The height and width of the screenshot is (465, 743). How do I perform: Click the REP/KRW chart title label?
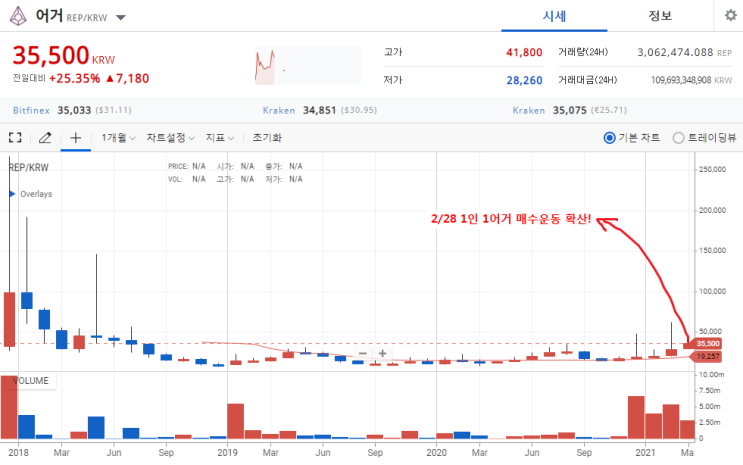[29, 167]
